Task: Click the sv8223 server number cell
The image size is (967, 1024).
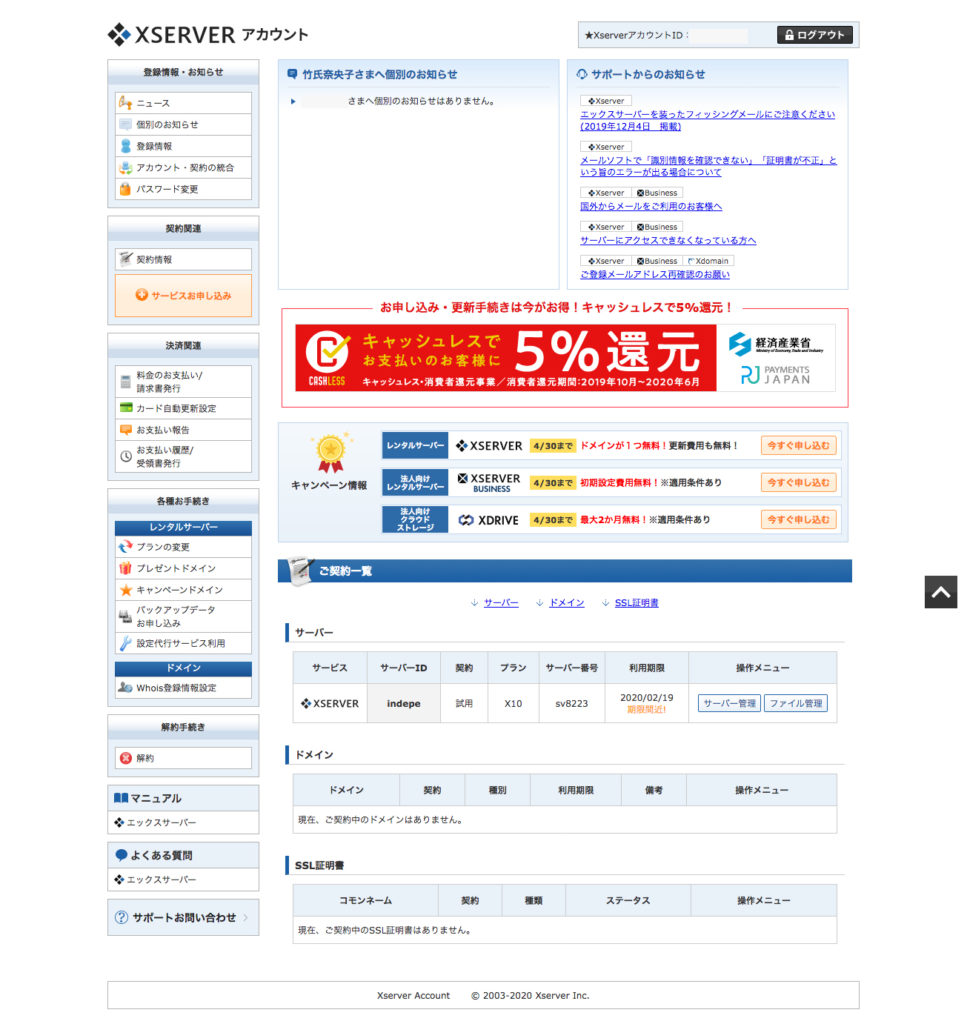Action: pos(571,703)
